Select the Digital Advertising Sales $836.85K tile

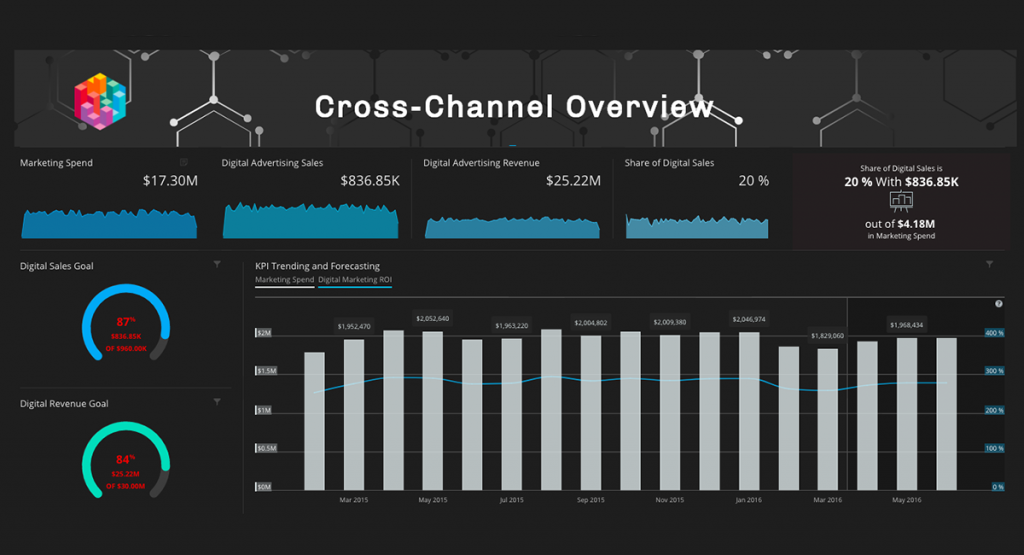click(310, 198)
